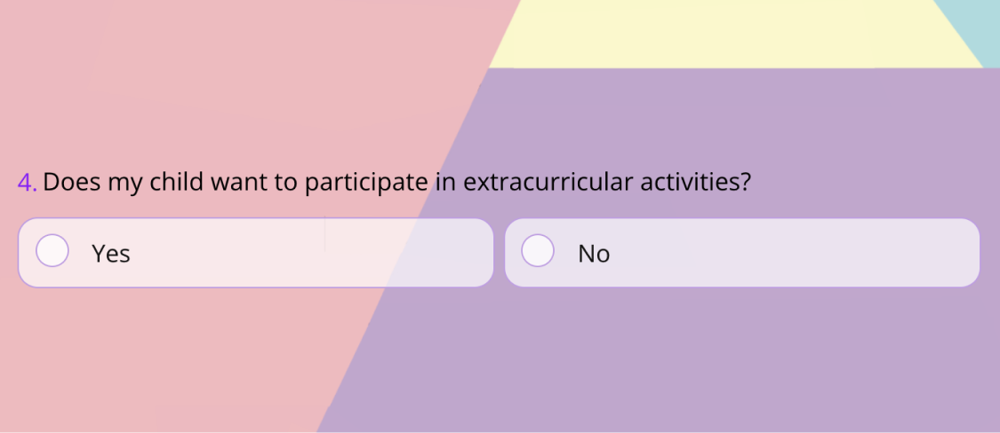This screenshot has width=1000, height=433.
Task: Click the purple question number 4
Action: click(x=27, y=182)
